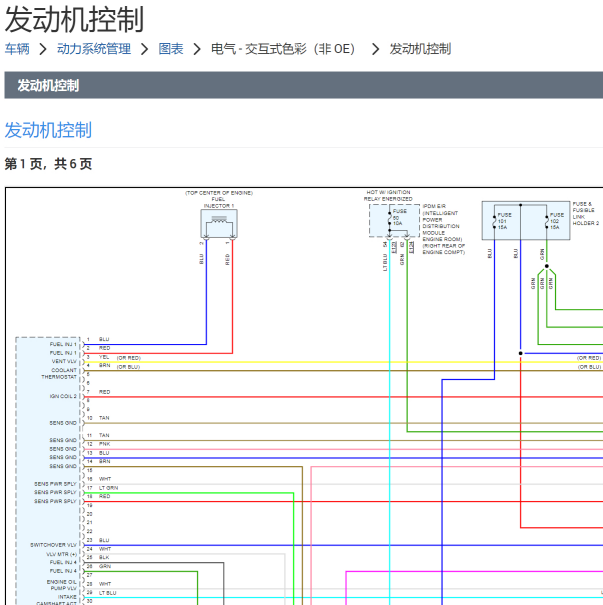
Task: Select the magenta wire at diagram bottom
Action: click(475, 571)
